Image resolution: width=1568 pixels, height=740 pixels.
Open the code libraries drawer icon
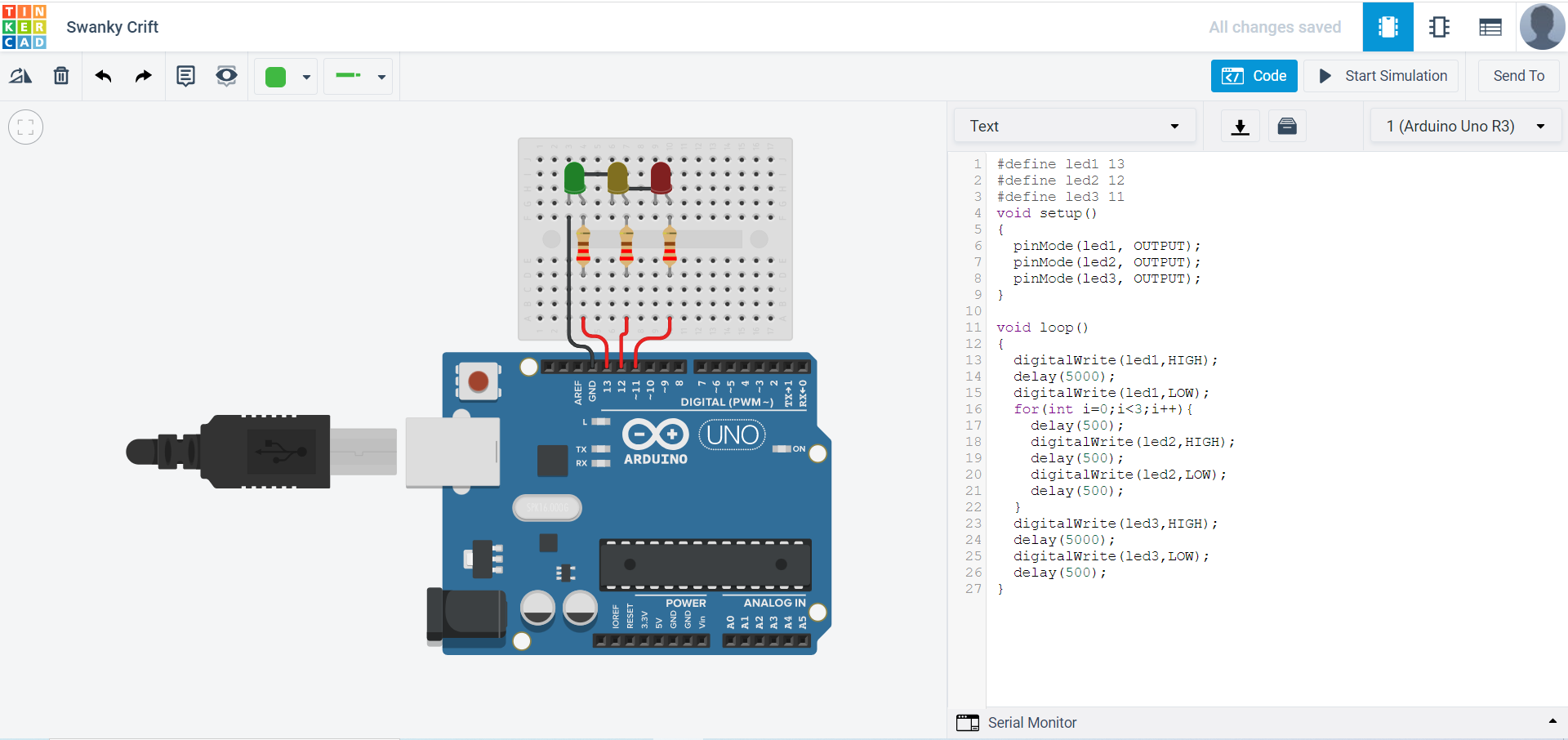coord(1286,126)
